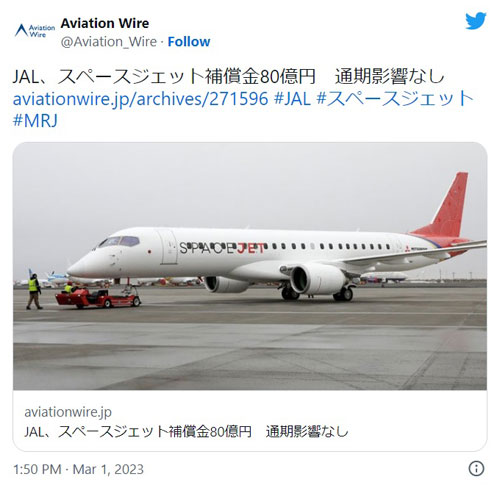Open the Aviation Wire profile avatar
Screen dimensions: 500x485
coord(35,30)
